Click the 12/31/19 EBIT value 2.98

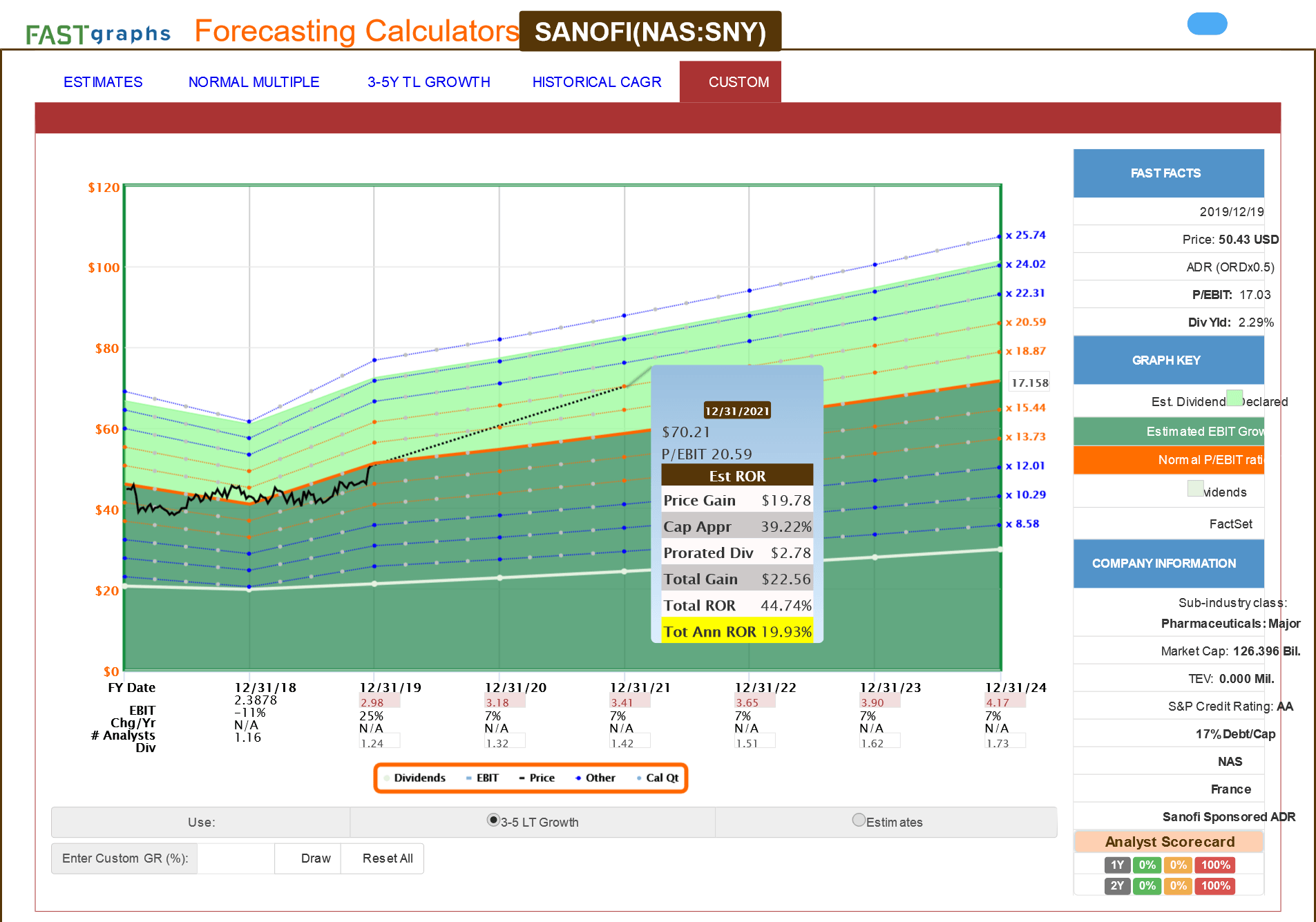coord(379,702)
